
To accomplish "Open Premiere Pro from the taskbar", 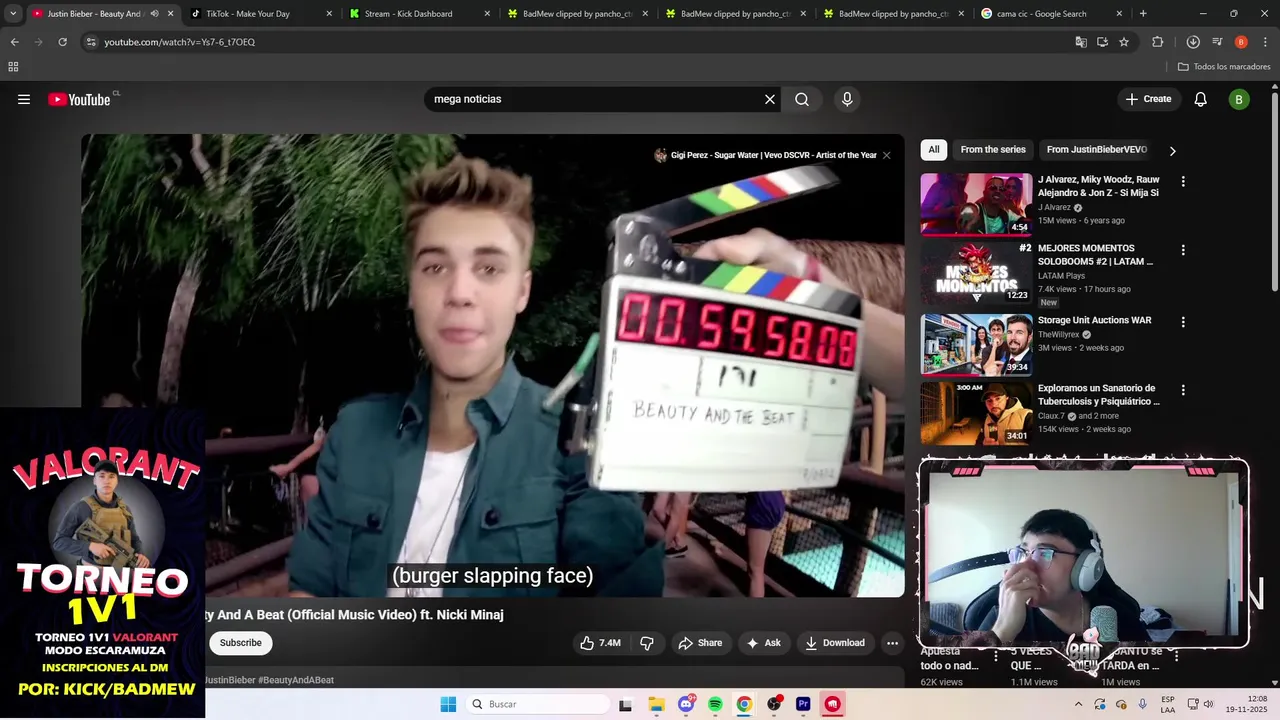I will [803, 704].
